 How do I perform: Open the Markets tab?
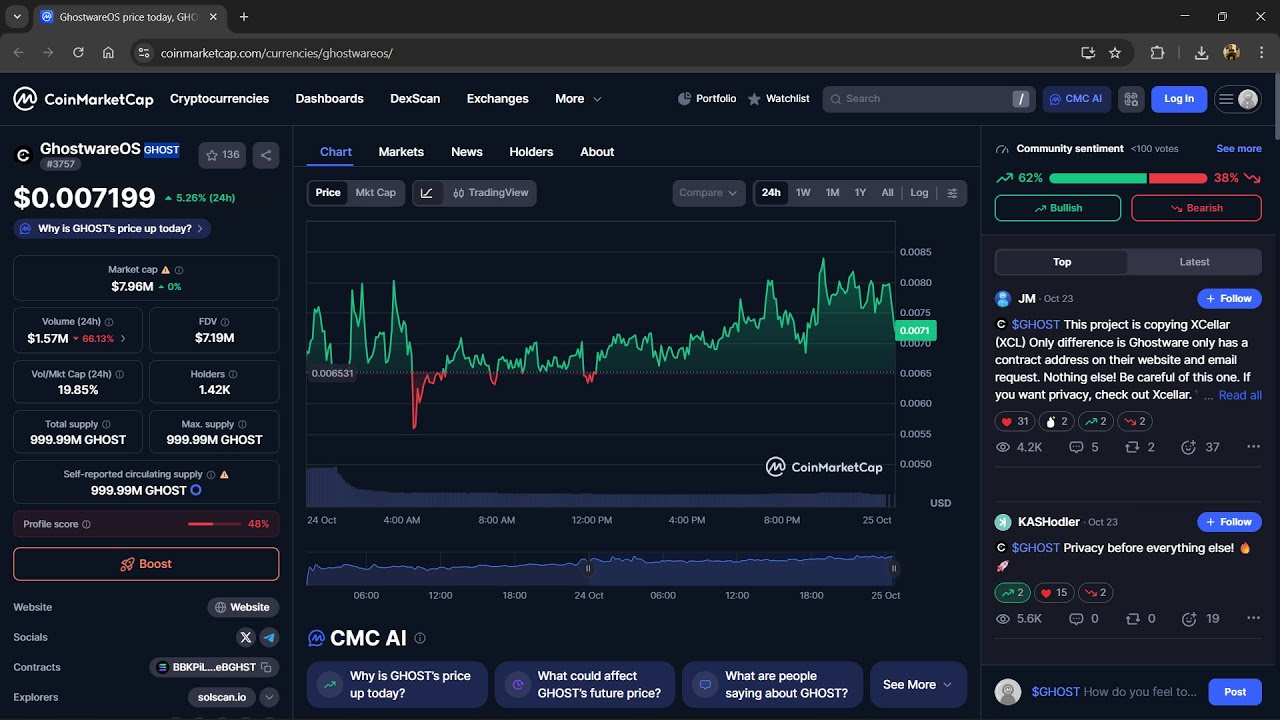click(x=401, y=152)
